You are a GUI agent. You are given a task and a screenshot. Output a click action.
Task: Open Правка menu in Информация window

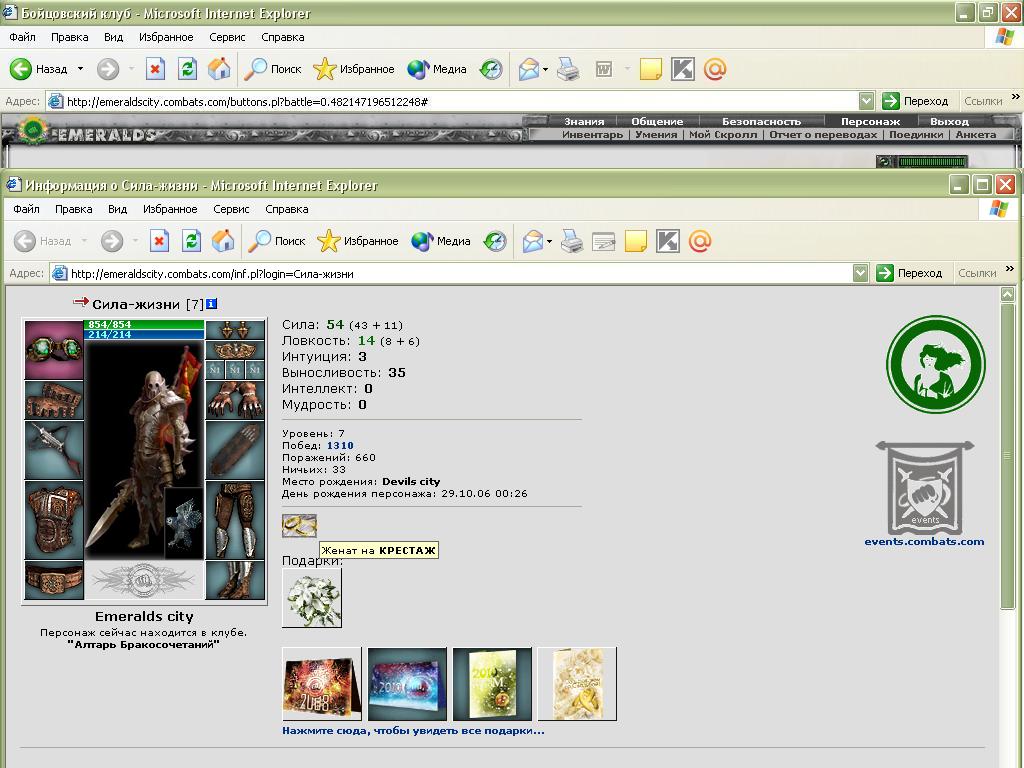pyautogui.click(x=73, y=209)
